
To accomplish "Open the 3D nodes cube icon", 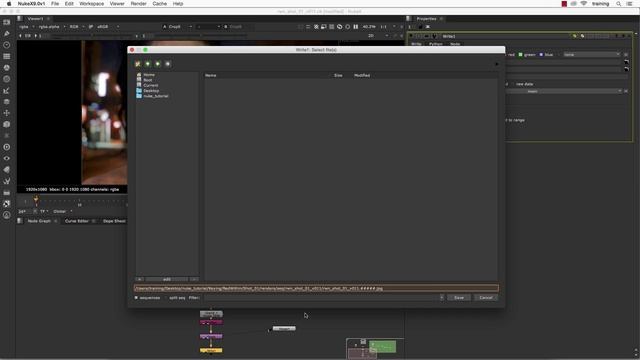I will pyautogui.click(x=7, y=124).
